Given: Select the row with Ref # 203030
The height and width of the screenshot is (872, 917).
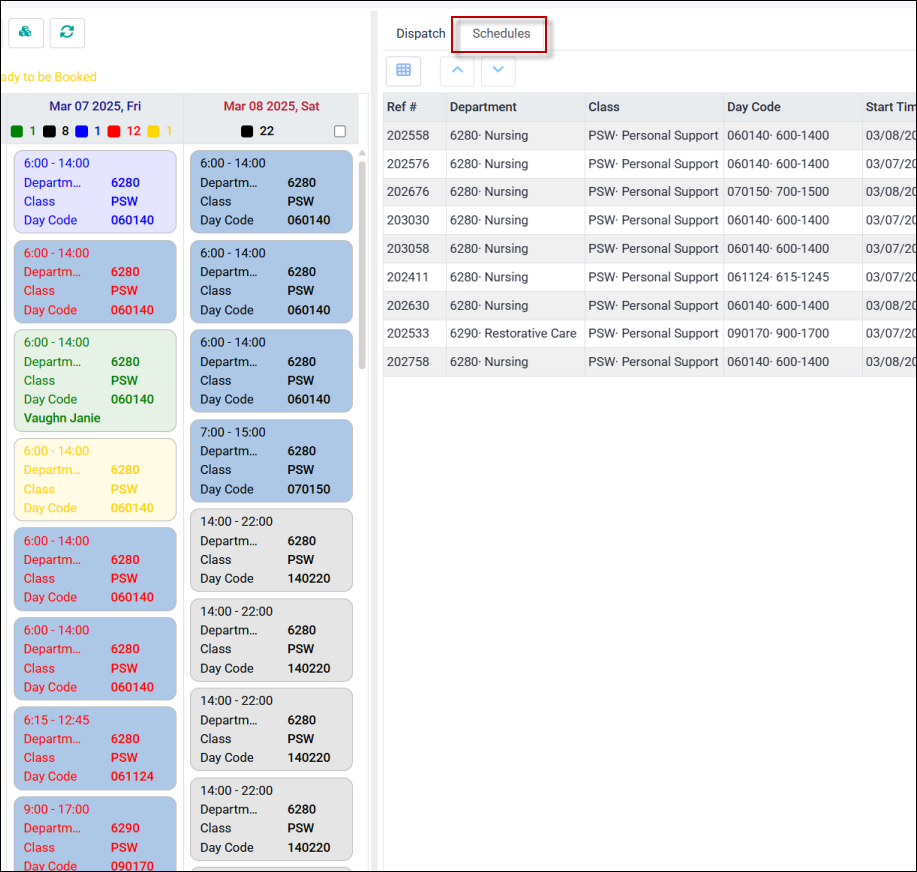Looking at the screenshot, I should pos(650,220).
